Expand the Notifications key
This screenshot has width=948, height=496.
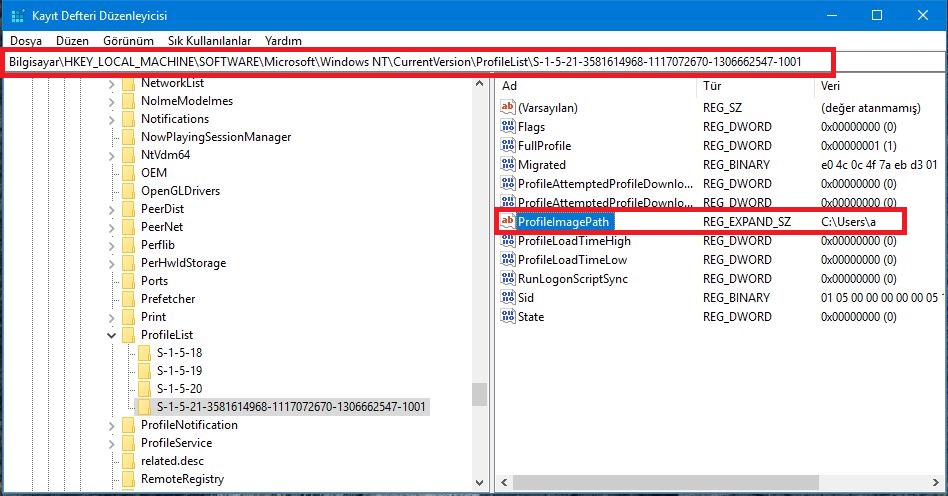coord(111,120)
